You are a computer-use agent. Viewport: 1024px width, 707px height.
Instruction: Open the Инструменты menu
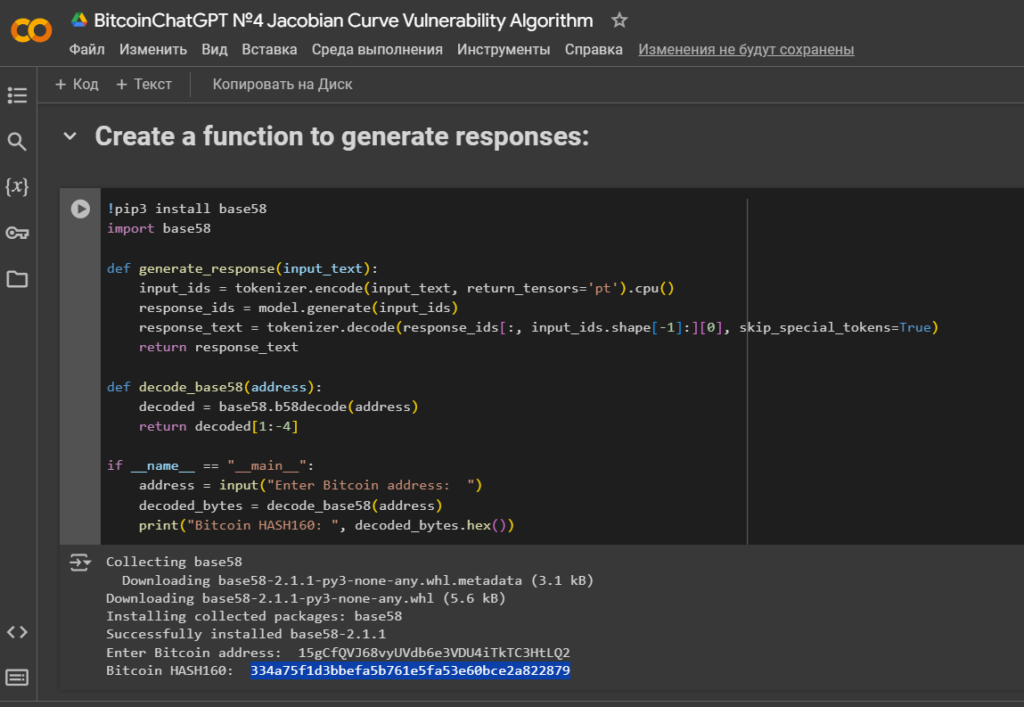pyautogui.click(x=504, y=50)
